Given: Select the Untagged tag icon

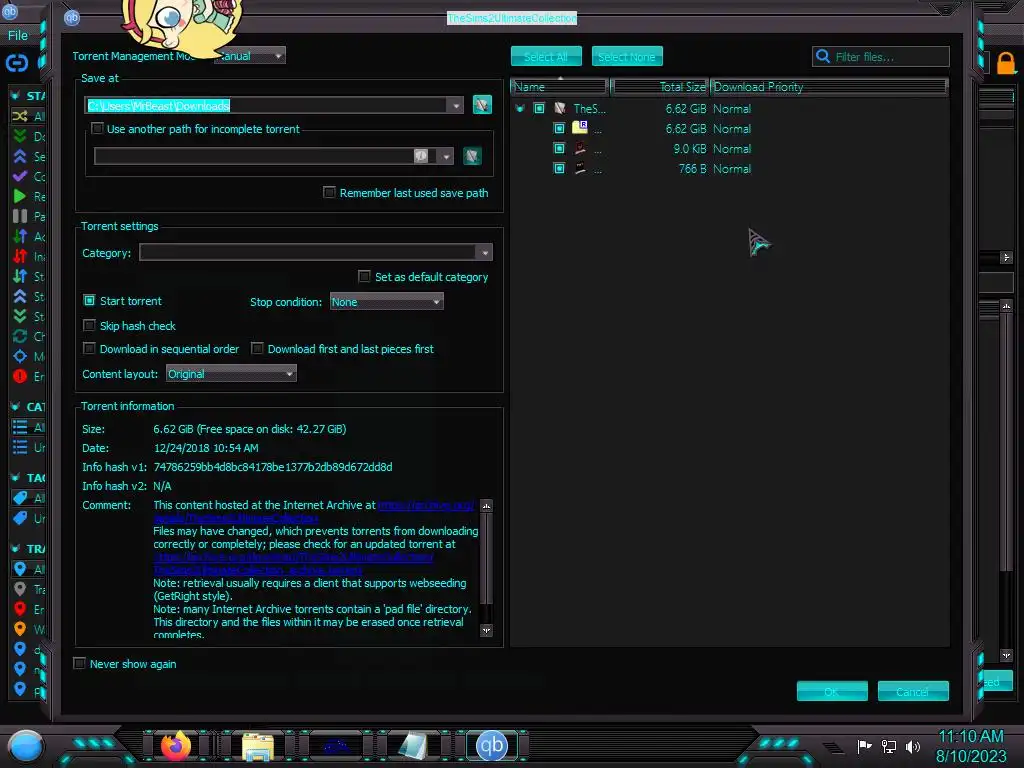Looking at the screenshot, I should pyautogui.click(x=20, y=518).
